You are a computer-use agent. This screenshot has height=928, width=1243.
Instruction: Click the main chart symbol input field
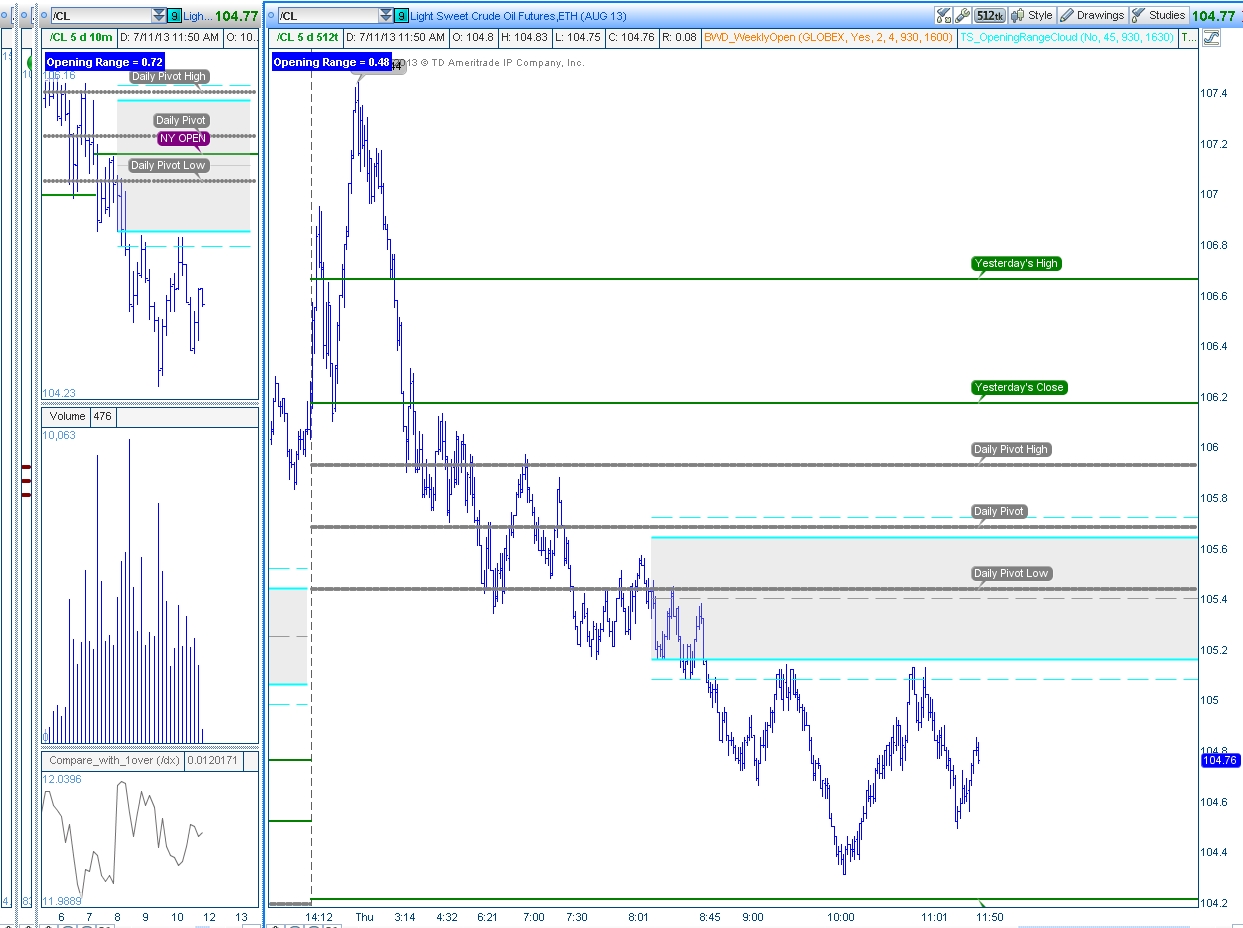[x=328, y=15]
